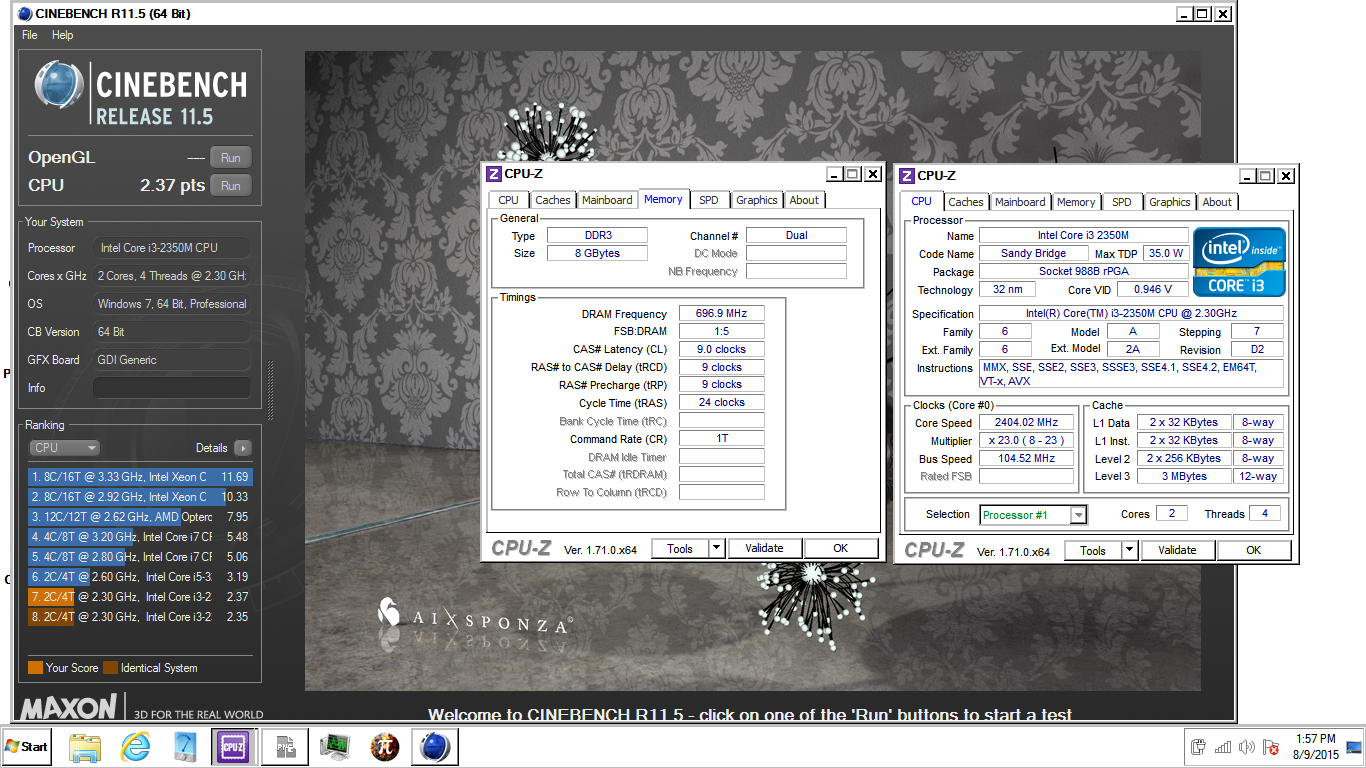
Task: Select ranking row 6 Intel Core i5 3.19
Action: point(140,577)
